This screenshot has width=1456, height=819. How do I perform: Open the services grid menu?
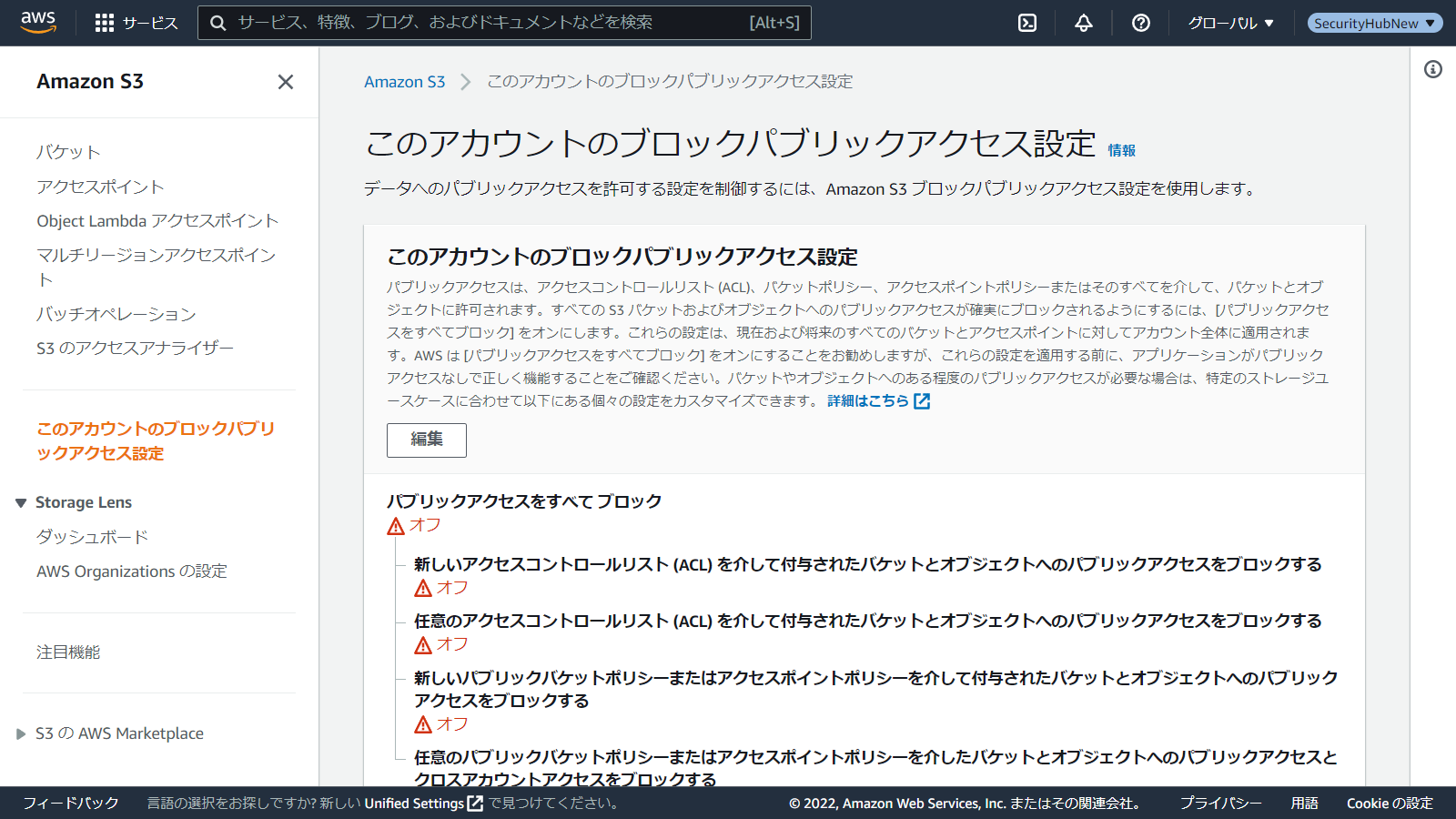coord(105,23)
